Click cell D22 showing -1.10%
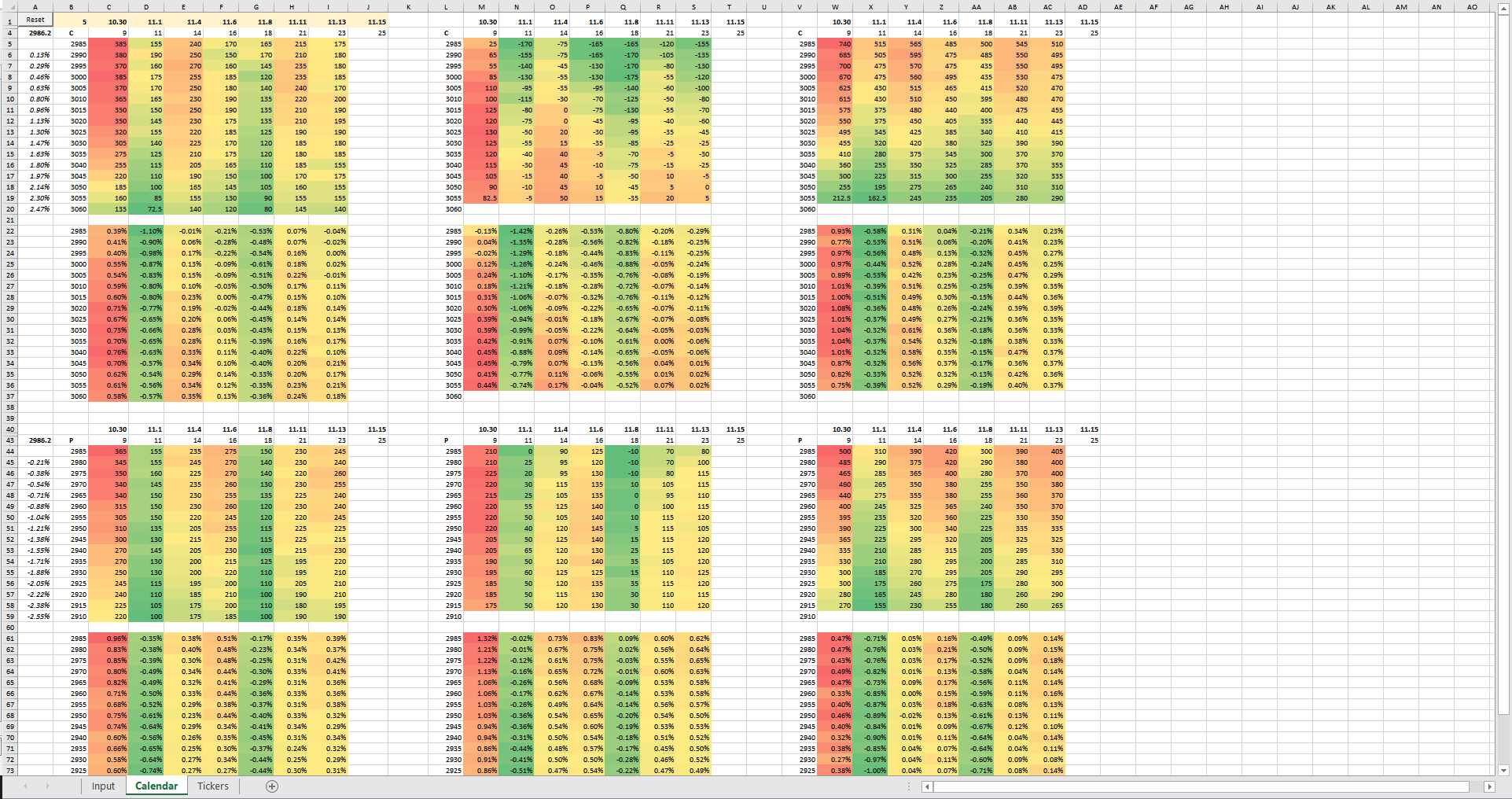Image resolution: width=1512 pixels, height=799 pixels. 147,231
